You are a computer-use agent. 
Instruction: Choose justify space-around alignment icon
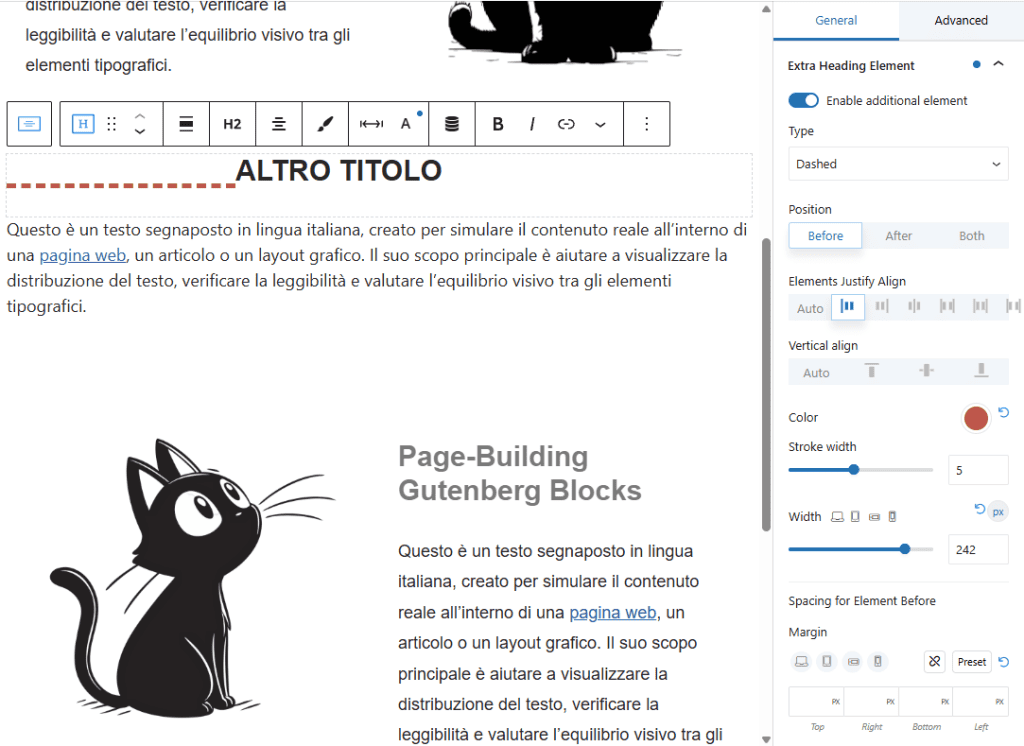tap(980, 306)
